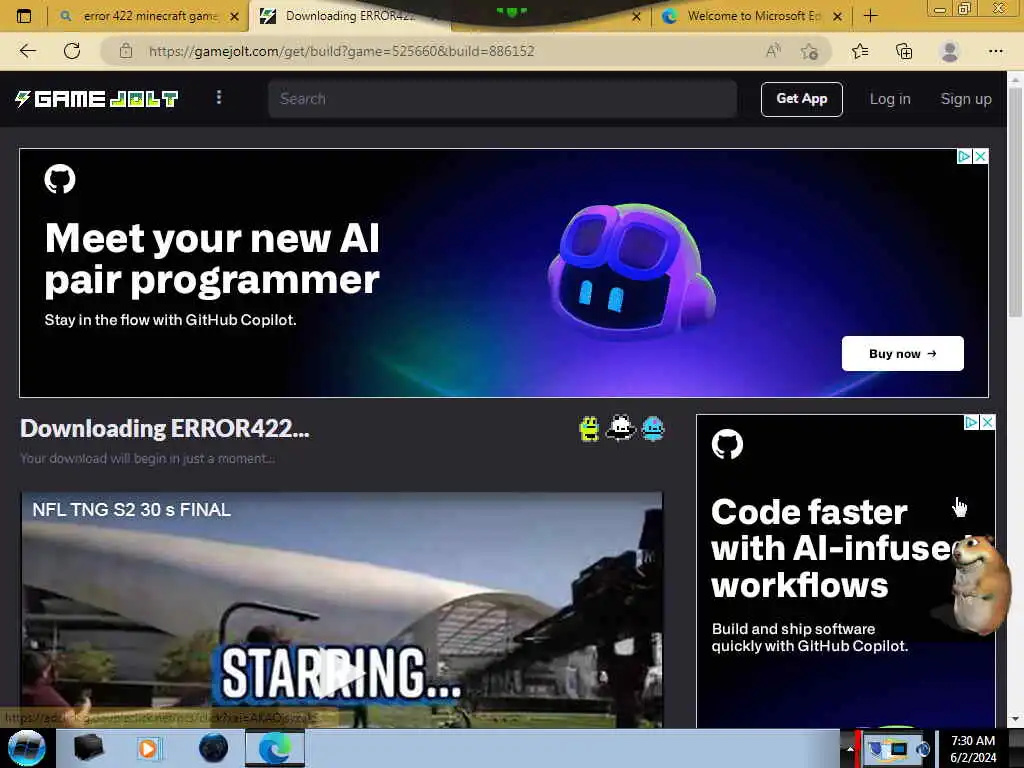
Task: Click 'Meet your new AI pair programmer' headline
Action: (212, 259)
